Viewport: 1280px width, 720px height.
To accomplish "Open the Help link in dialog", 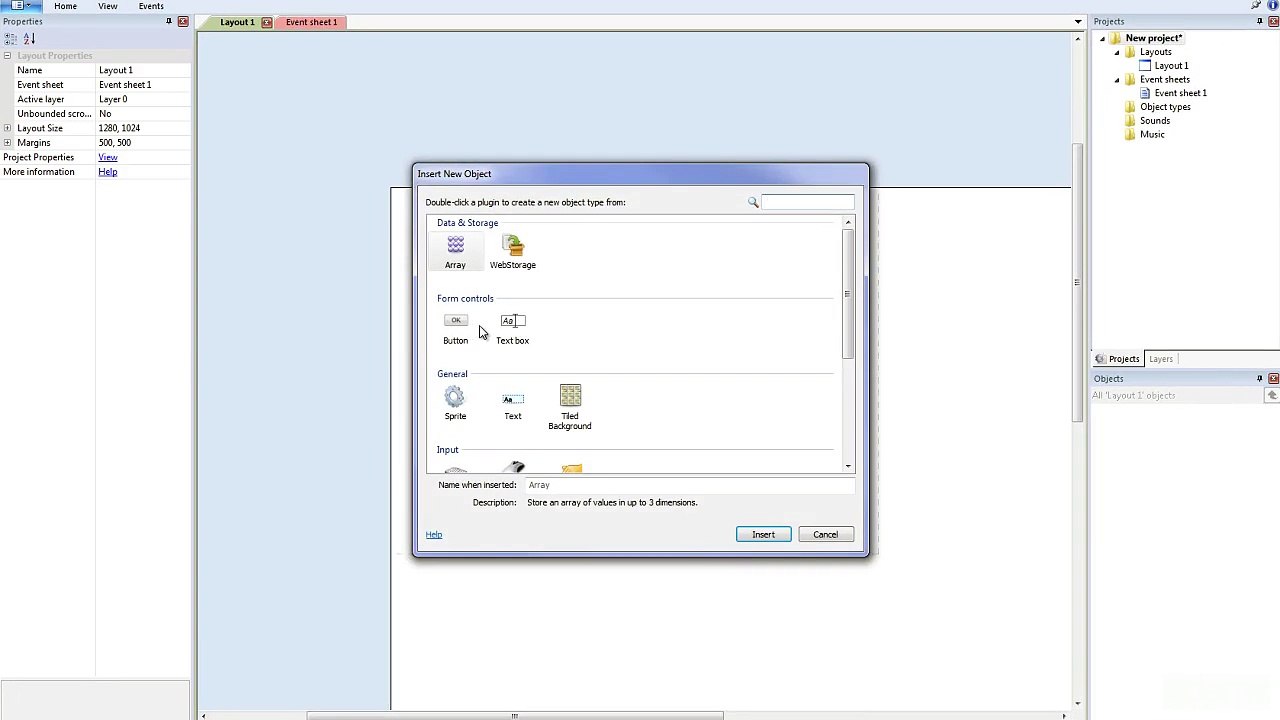I will 433,534.
